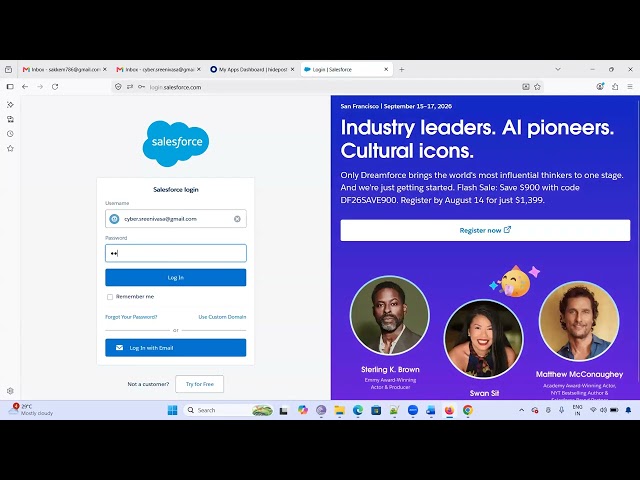The width and height of the screenshot is (640, 480).
Task: Click the Username input field
Action: 176,219
